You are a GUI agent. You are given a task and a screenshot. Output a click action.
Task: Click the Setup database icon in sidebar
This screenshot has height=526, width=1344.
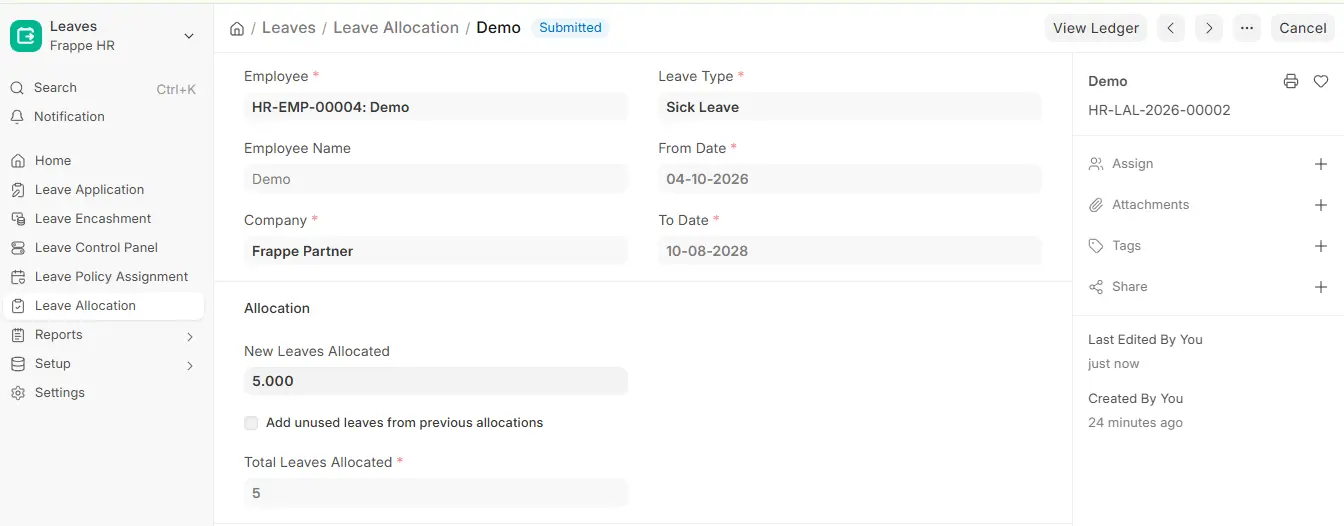(x=17, y=364)
